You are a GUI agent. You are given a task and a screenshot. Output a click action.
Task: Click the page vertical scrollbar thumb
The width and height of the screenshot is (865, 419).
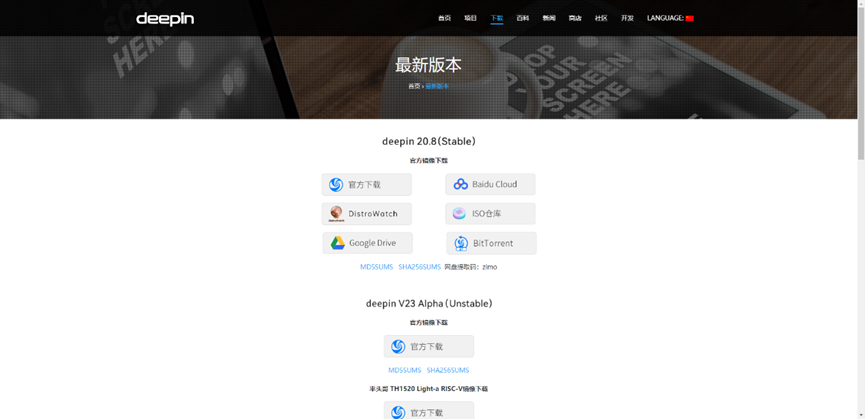861,83
